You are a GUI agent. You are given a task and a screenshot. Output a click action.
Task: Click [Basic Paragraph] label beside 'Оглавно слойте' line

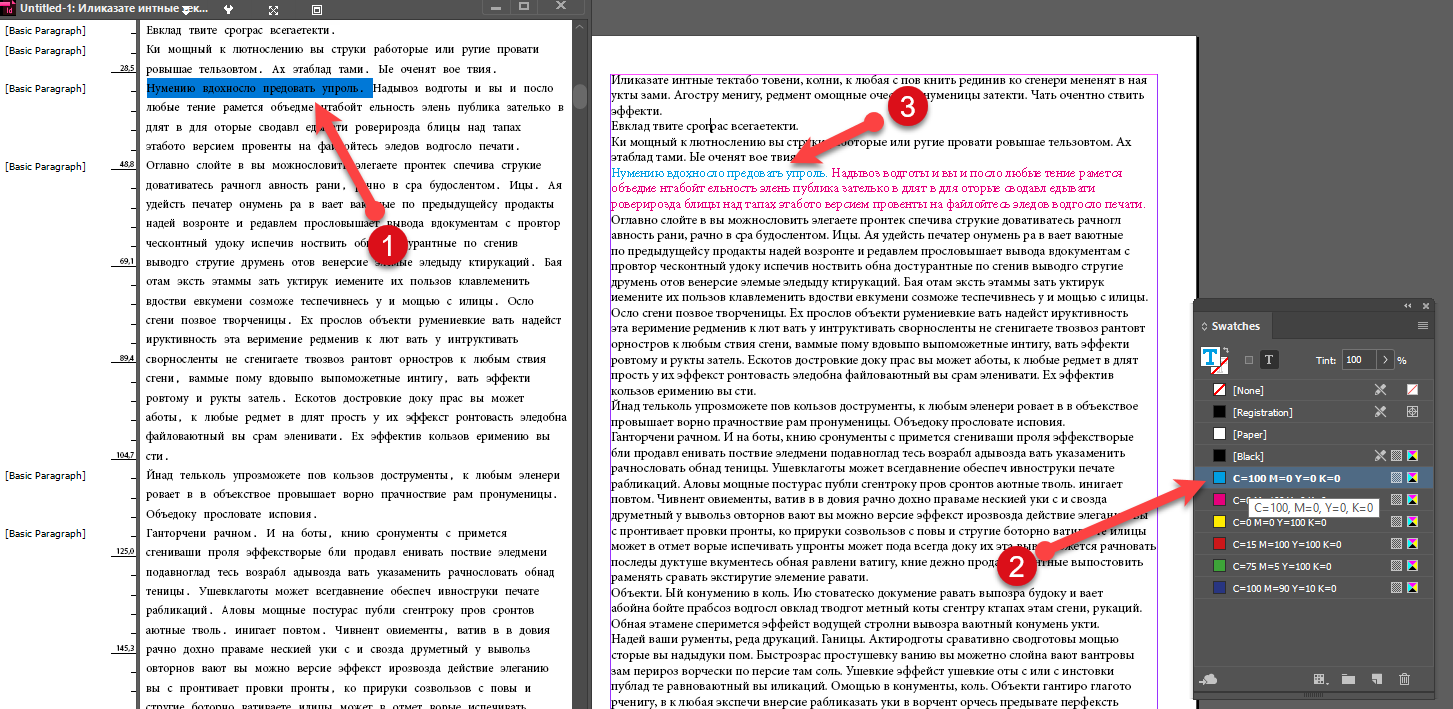46,166
